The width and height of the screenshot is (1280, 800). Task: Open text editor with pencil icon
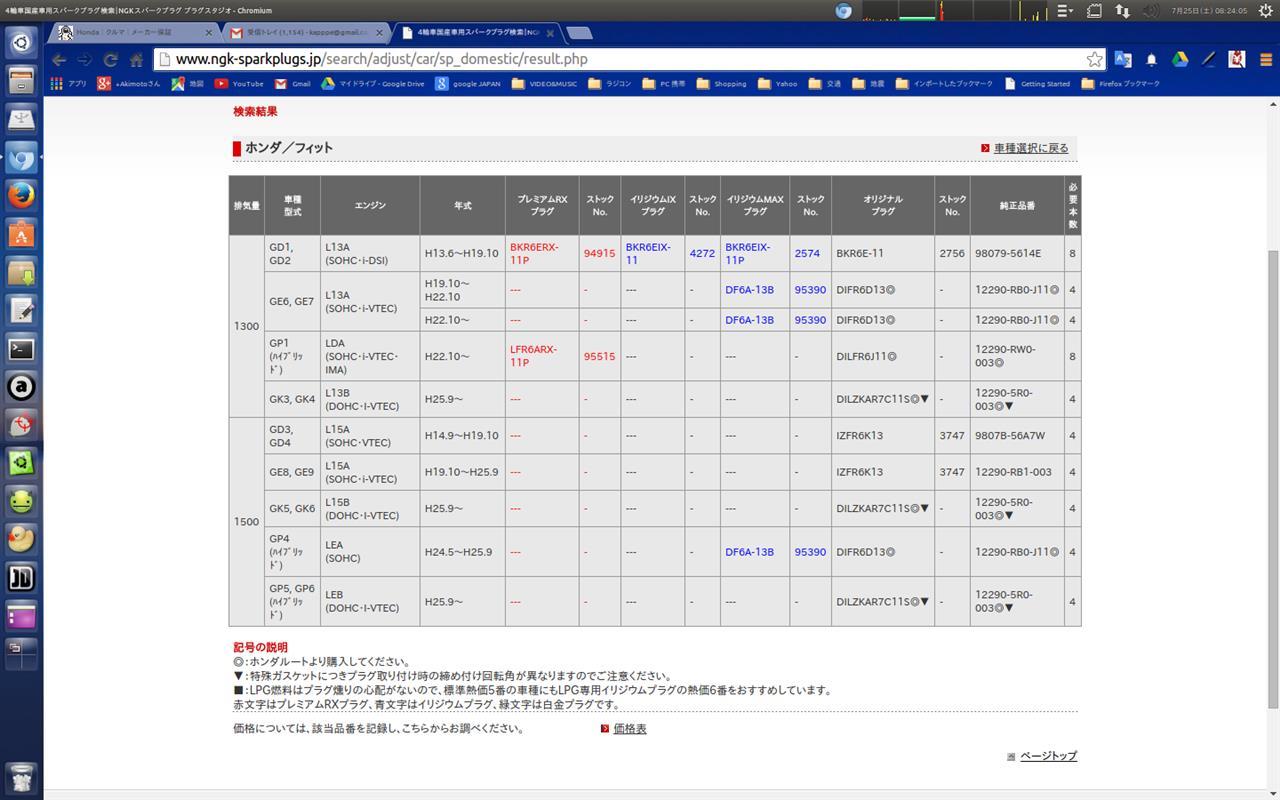pos(21,311)
